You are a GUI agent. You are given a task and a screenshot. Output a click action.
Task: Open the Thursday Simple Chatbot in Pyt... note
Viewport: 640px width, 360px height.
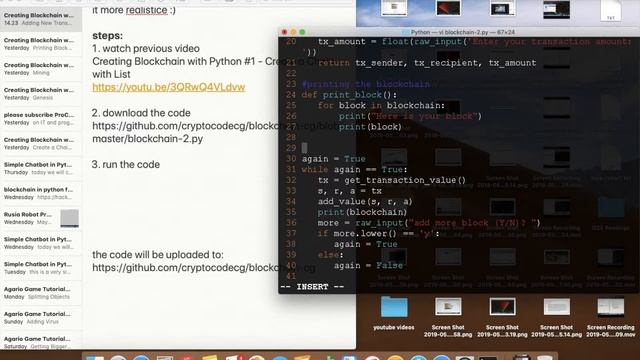pos(41,169)
